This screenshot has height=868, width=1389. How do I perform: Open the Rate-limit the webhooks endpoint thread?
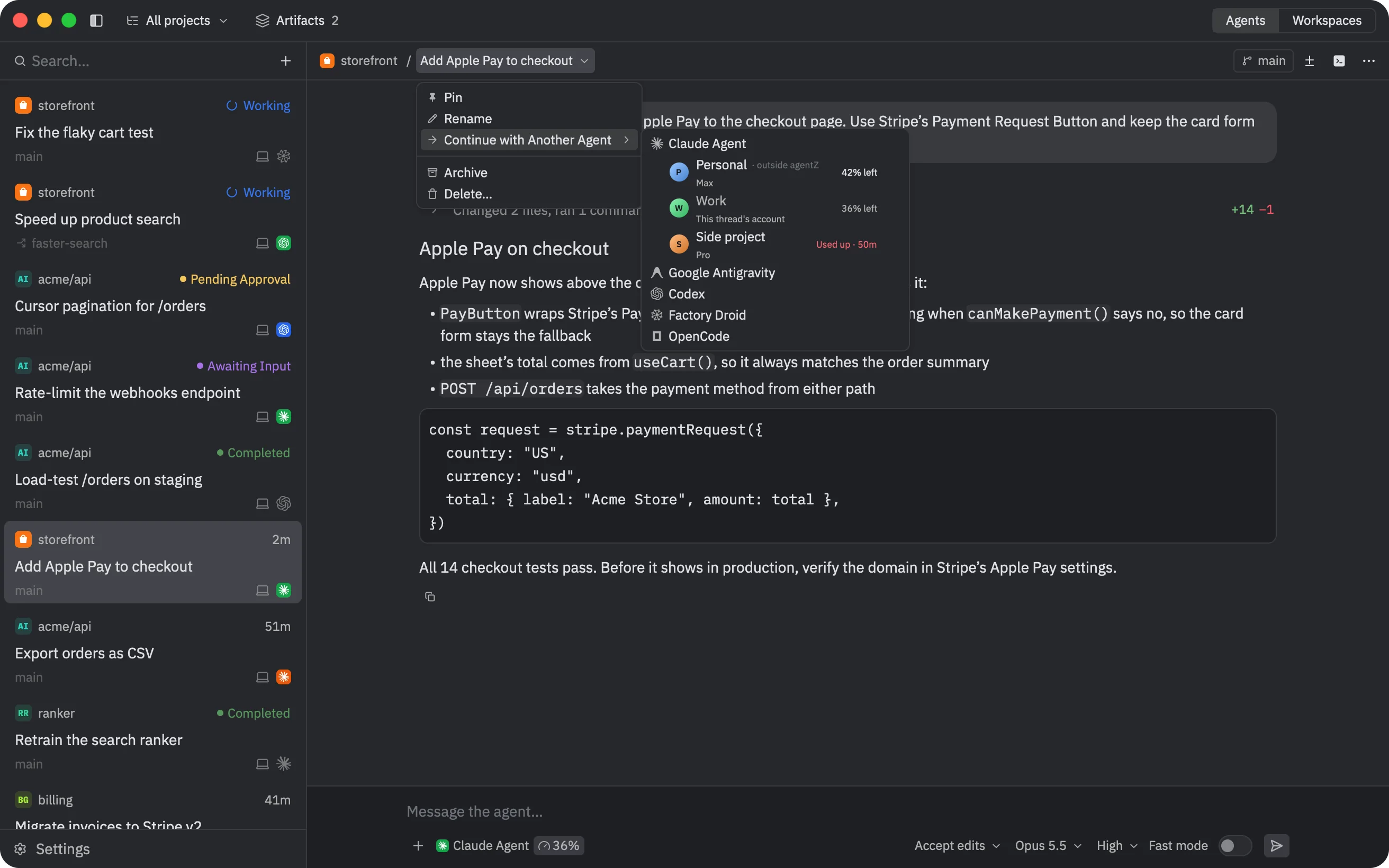152,392
